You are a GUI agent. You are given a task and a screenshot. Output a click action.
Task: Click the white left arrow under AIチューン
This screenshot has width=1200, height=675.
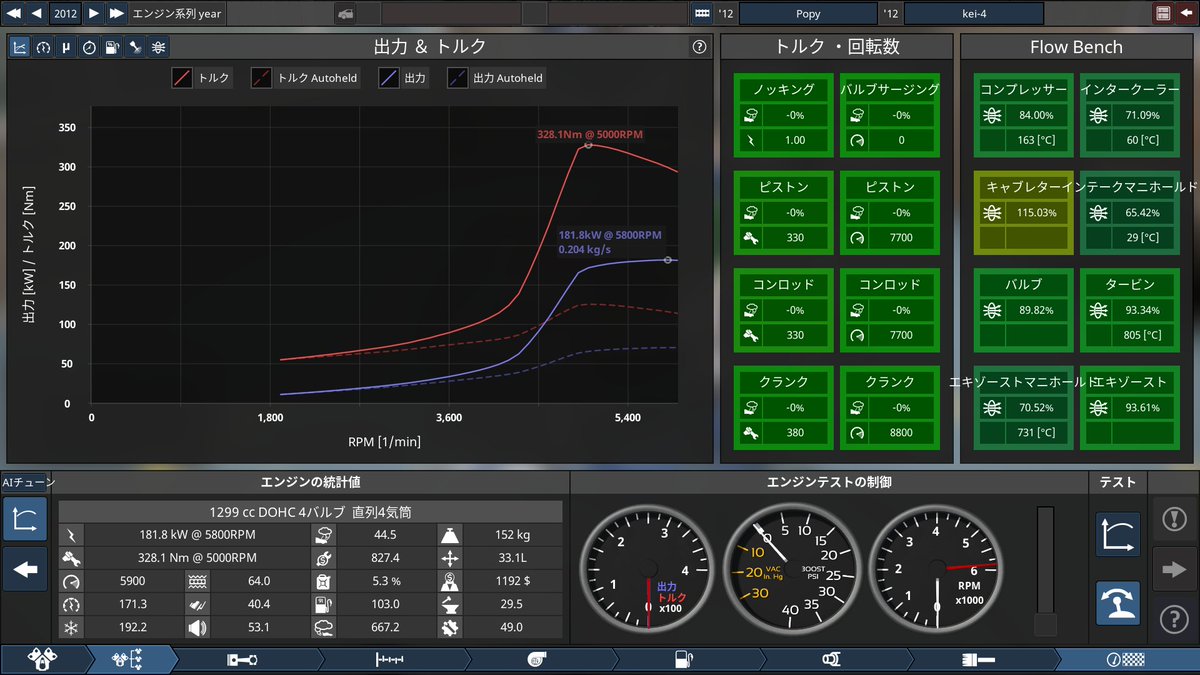(25, 570)
